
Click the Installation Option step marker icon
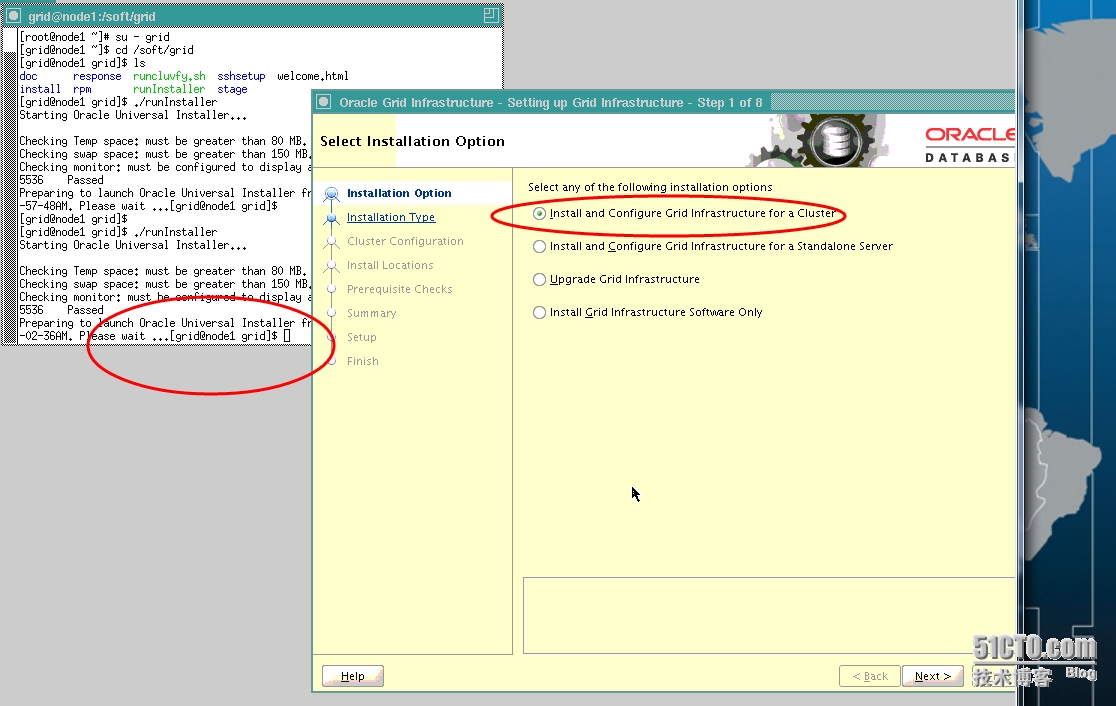coord(331,194)
